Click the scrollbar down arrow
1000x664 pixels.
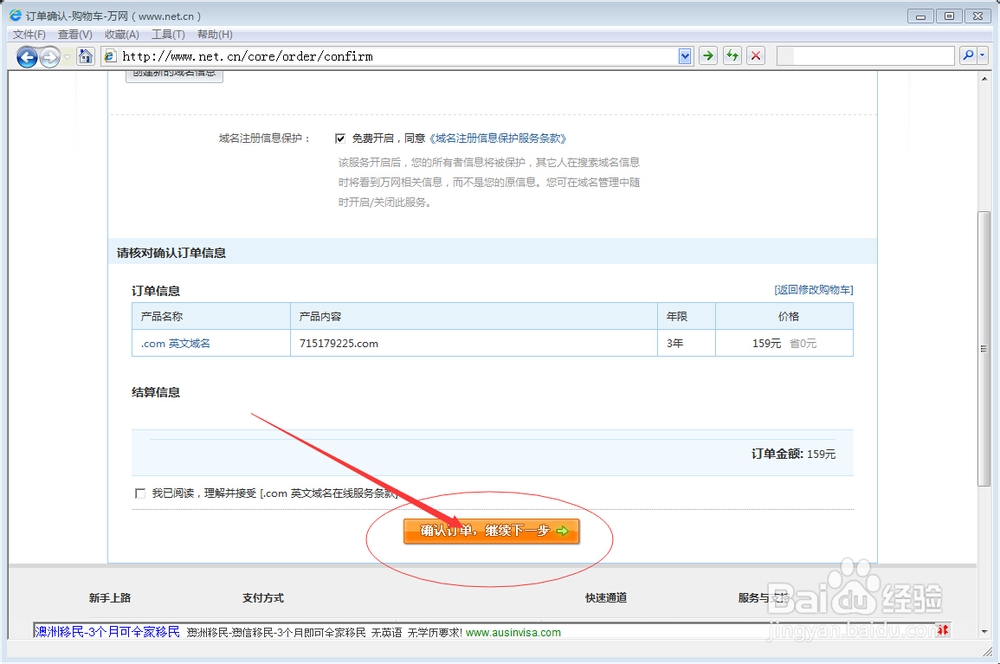click(984, 631)
